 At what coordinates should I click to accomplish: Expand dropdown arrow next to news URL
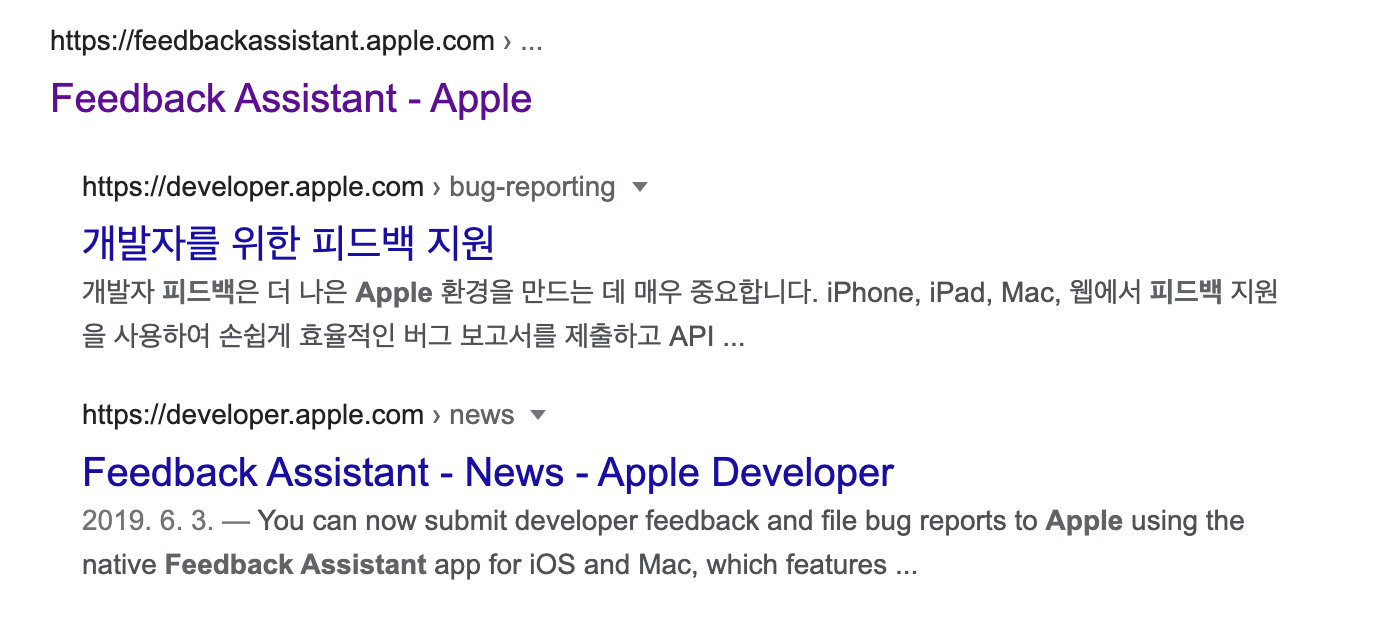538,415
